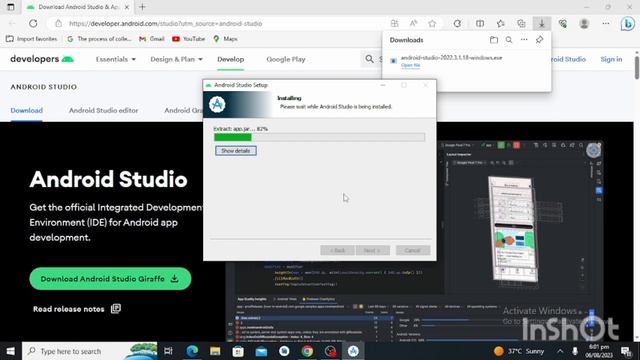Open the downloads folder icon
The height and width of the screenshot is (360, 640).
(x=494, y=40)
